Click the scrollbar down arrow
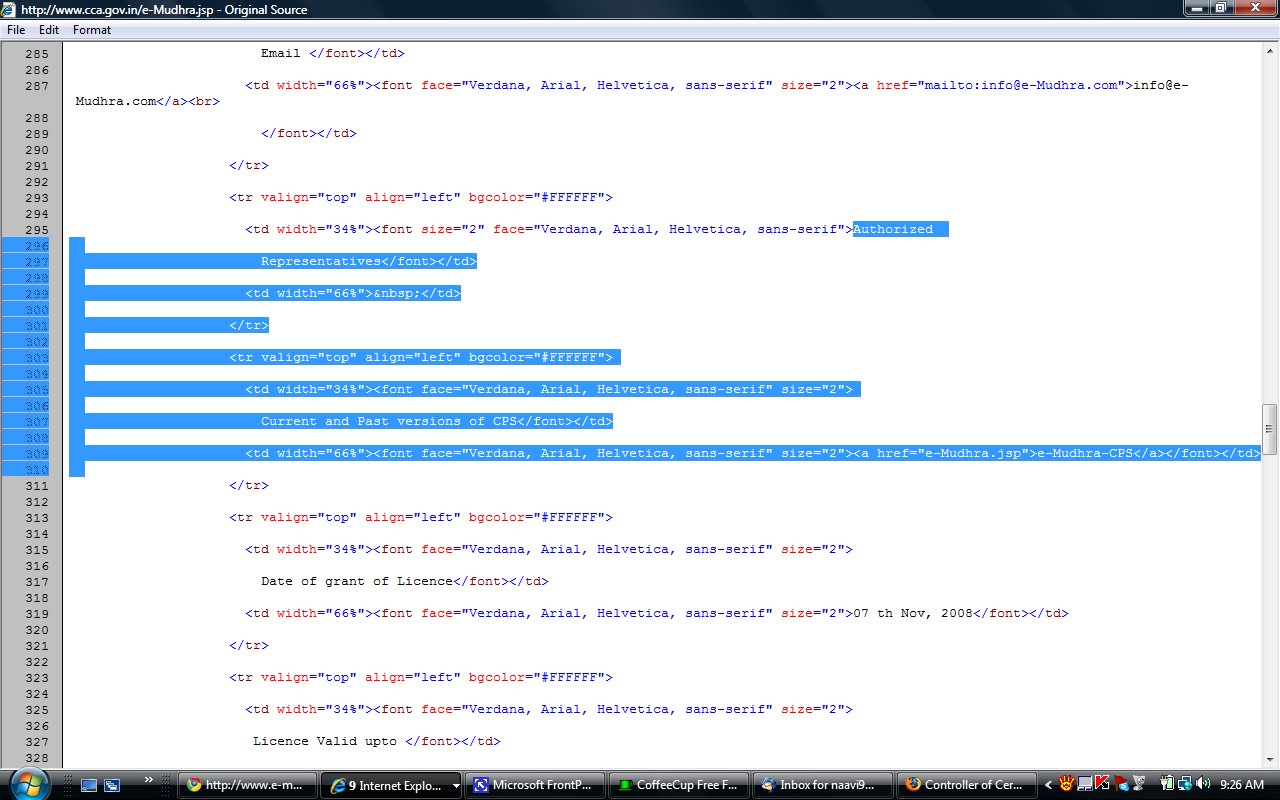The height and width of the screenshot is (800, 1280). point(1270,760)
